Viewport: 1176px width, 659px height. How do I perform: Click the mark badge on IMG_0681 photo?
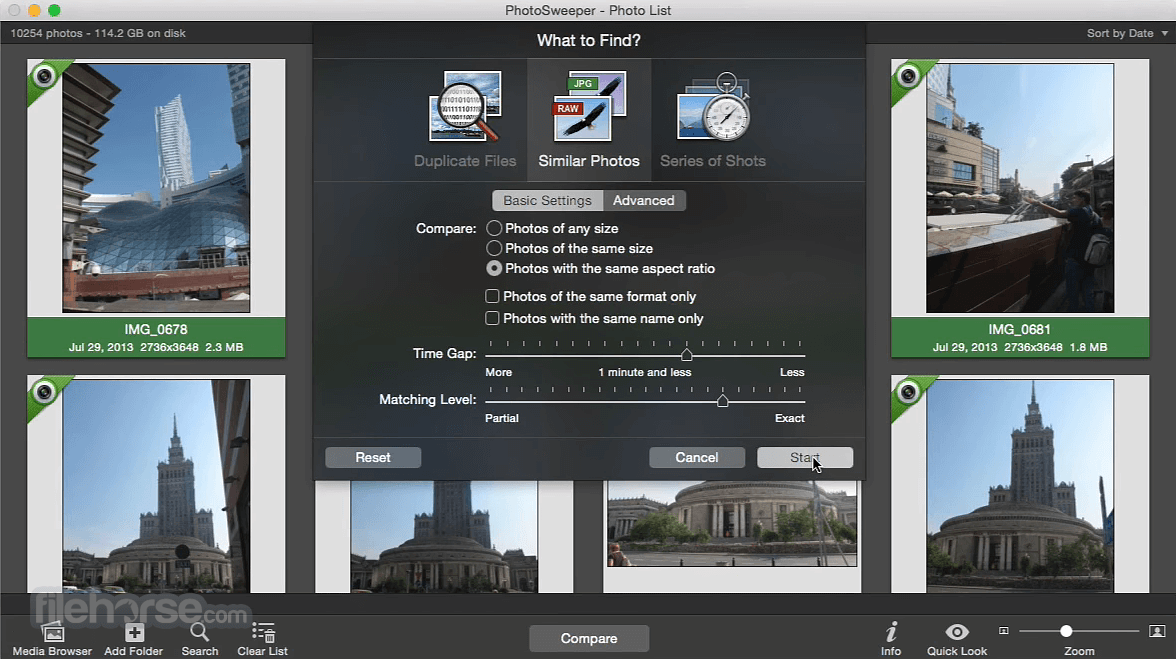[908, 76]
